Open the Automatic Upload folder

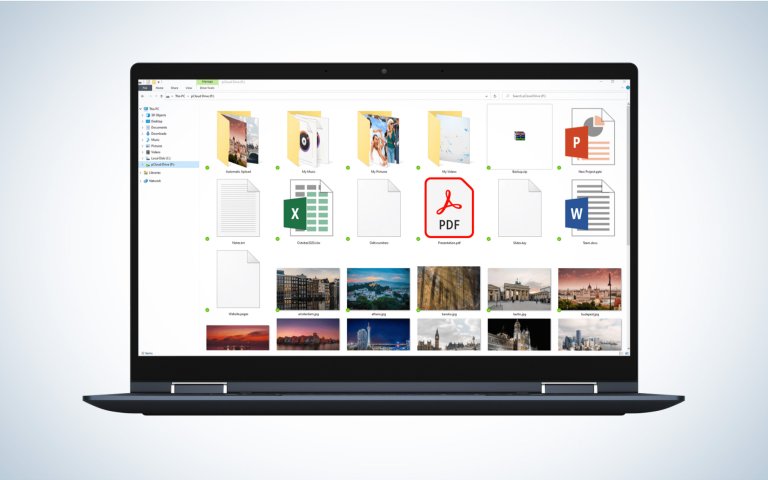(x=238, y=137)
